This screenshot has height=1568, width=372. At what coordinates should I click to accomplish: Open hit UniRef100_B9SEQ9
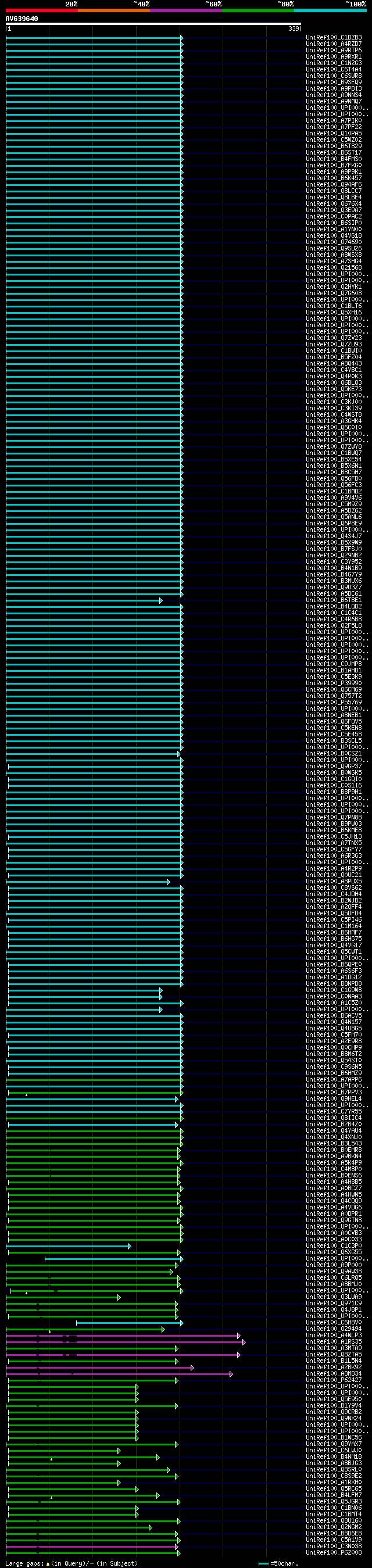[334, 82]
